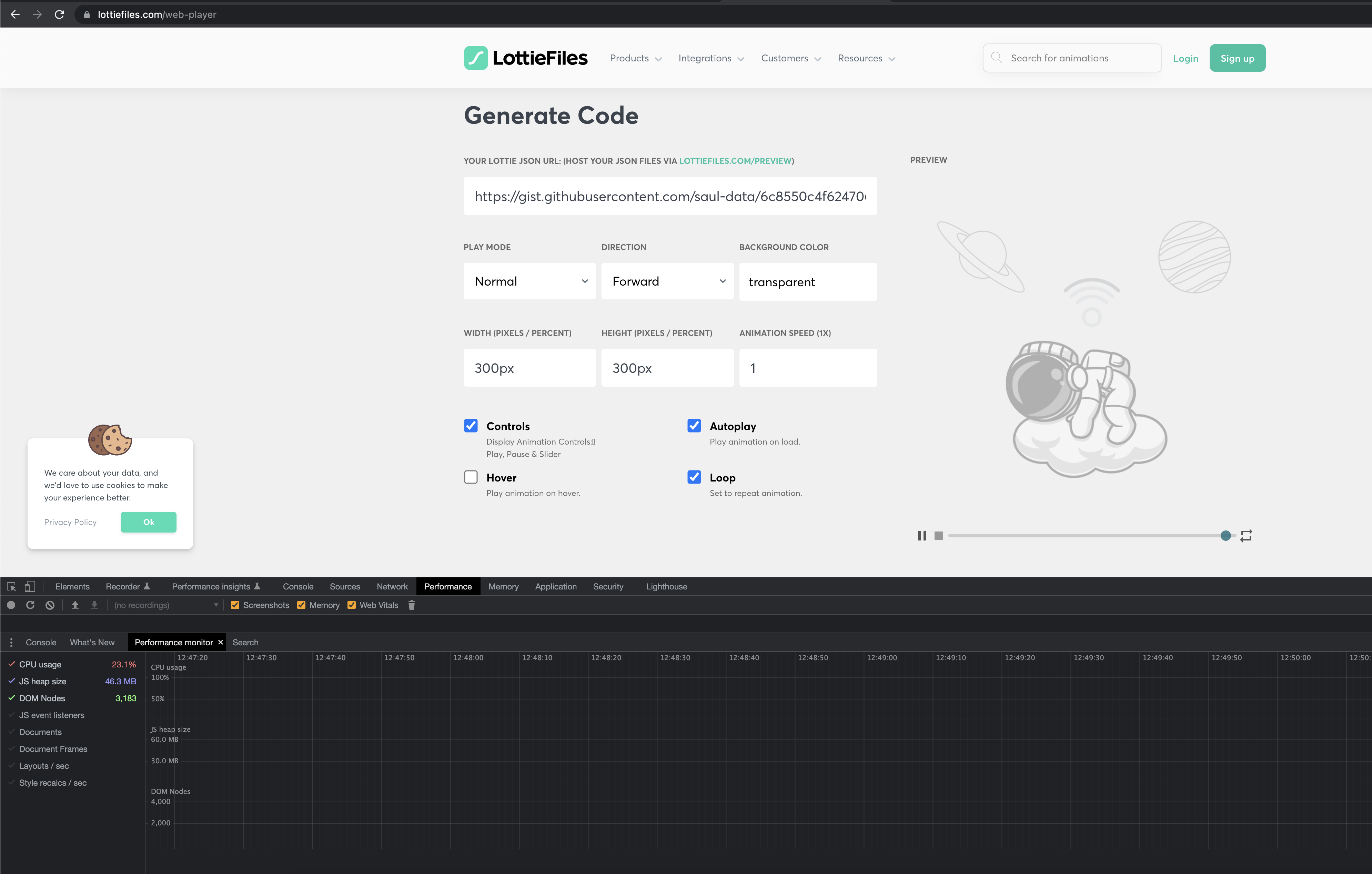Delete recordings using the trash icon
The width and height of the screenshot is (1372, 874).
point(411,605)
